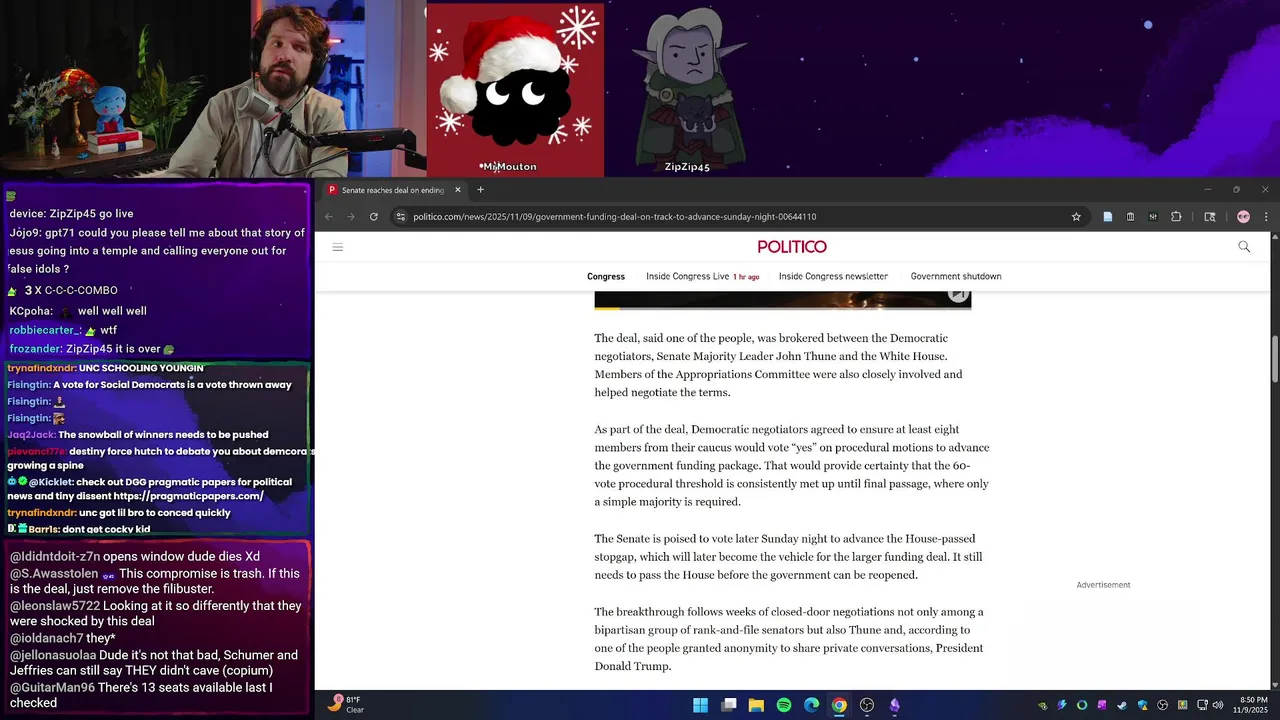Bookmark this page with the star icon

(x=1076, y=216)
